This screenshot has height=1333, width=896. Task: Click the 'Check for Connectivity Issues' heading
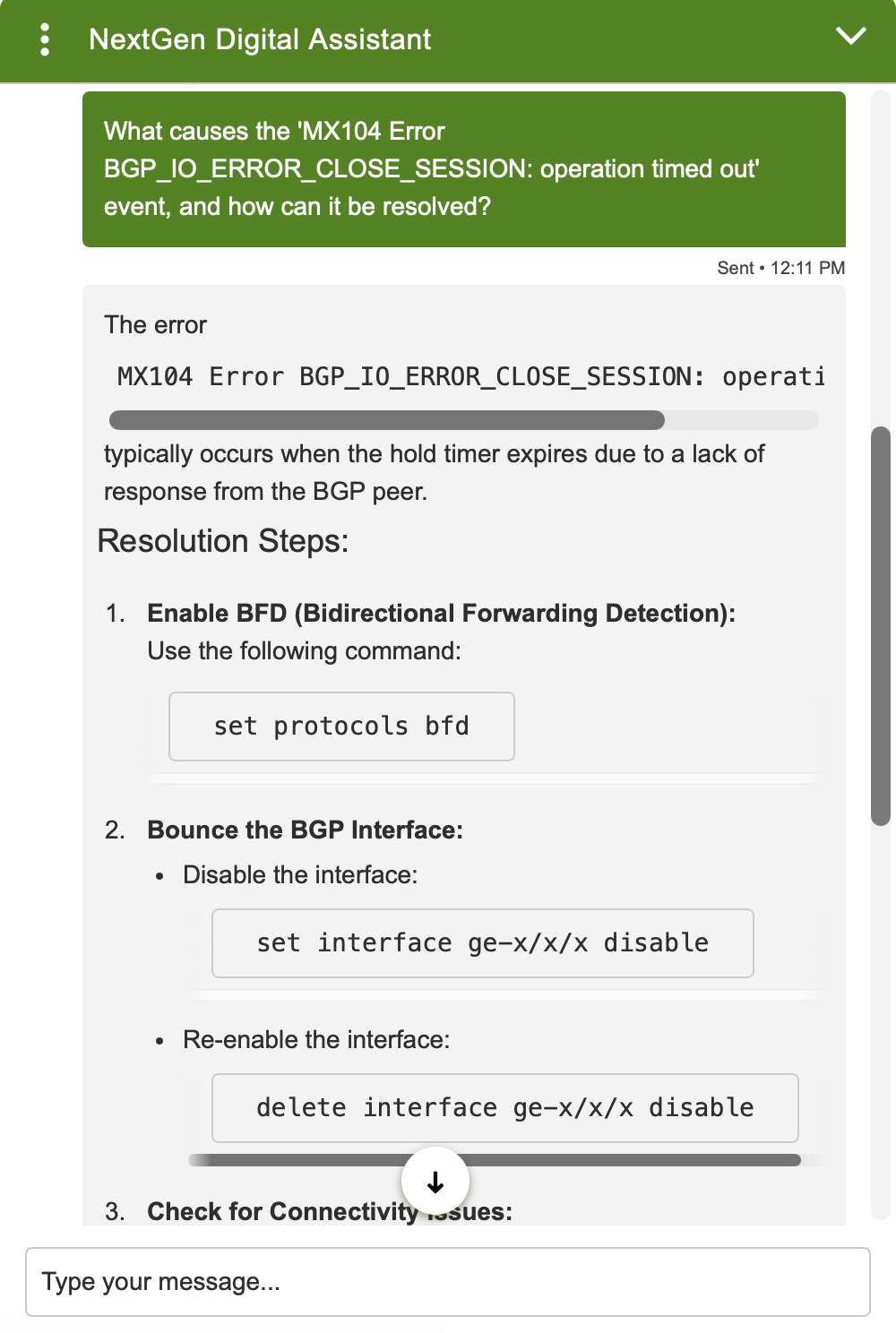tap(330, 1211)
